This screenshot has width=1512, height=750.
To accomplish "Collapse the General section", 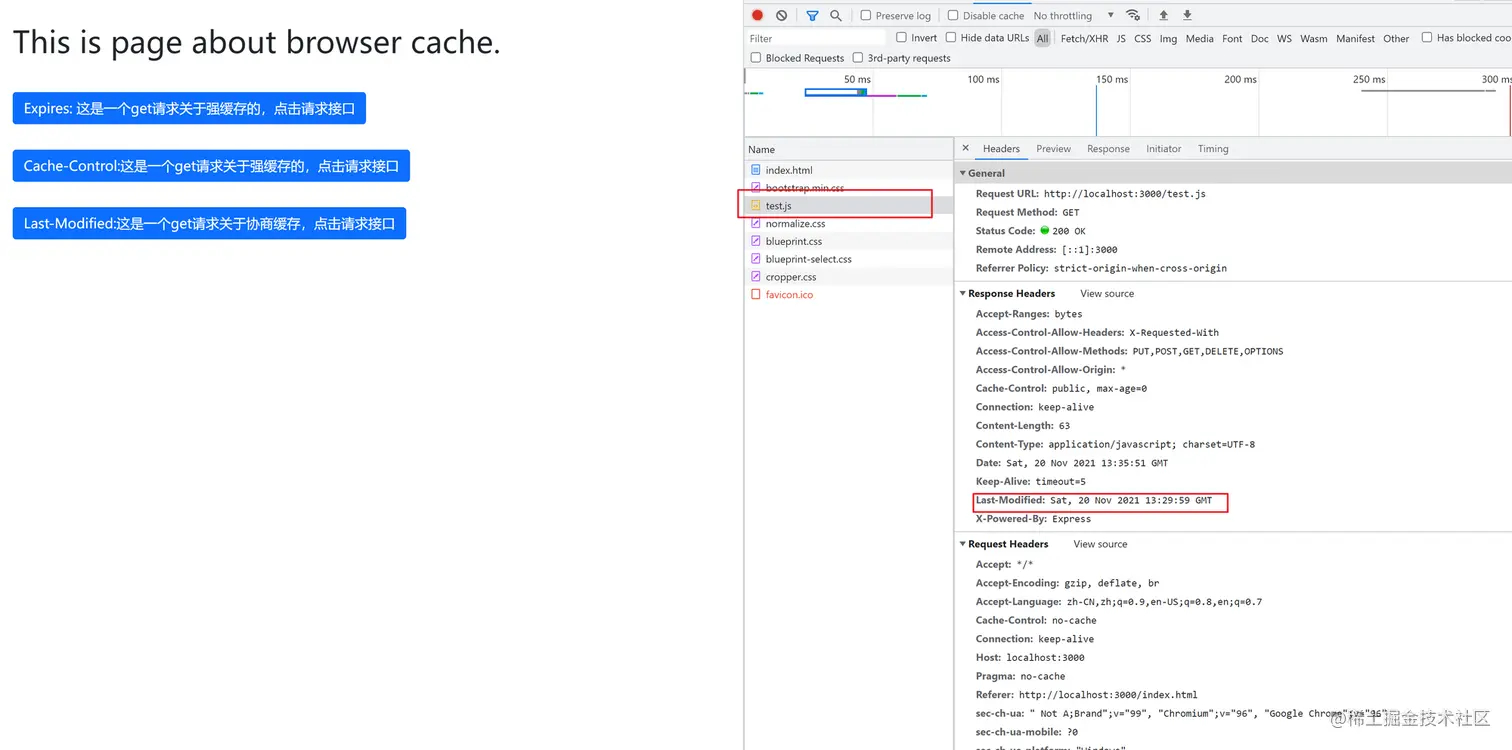I will coord(963,173).
